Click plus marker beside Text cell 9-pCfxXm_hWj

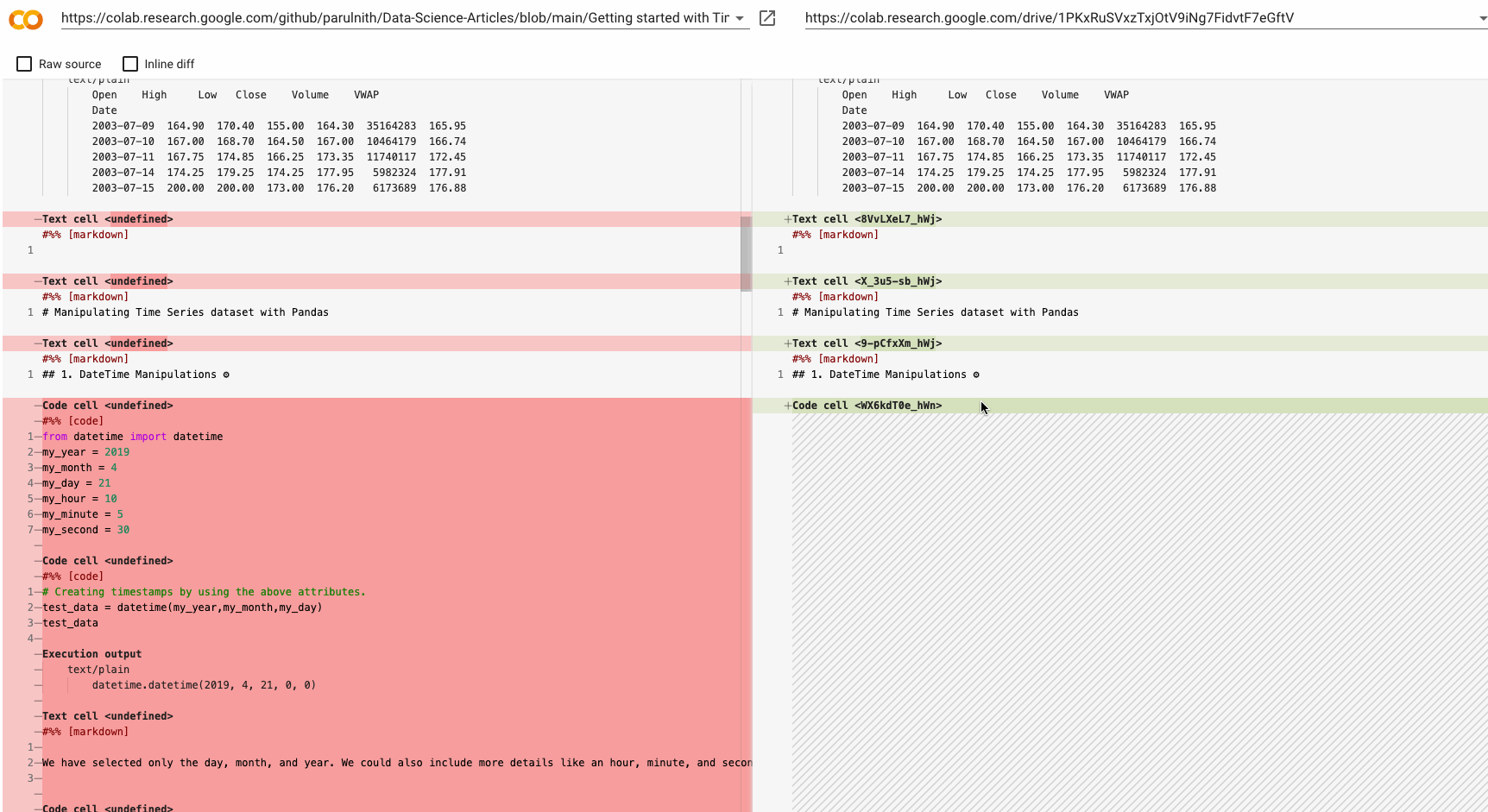click(787, 343)
